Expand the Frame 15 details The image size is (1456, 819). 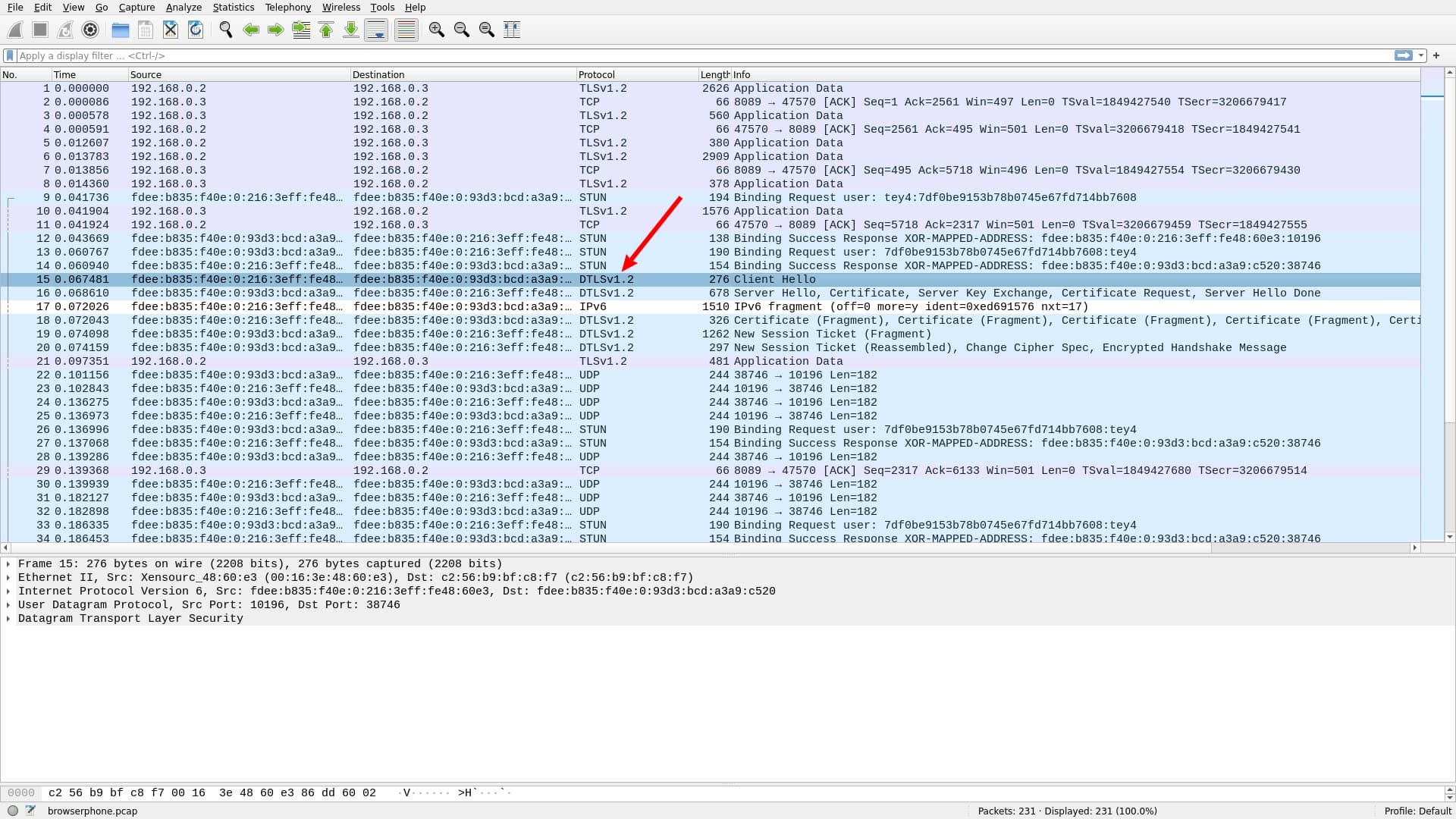8,564
